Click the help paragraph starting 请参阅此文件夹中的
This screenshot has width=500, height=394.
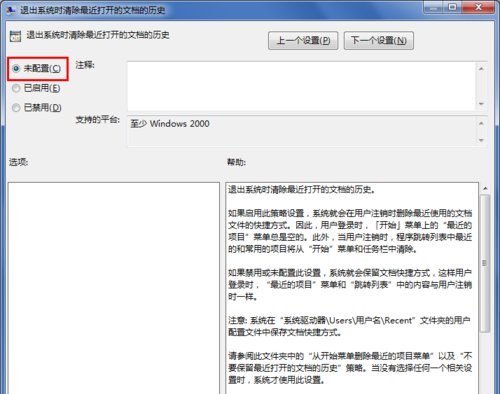(x=350, y=368)
